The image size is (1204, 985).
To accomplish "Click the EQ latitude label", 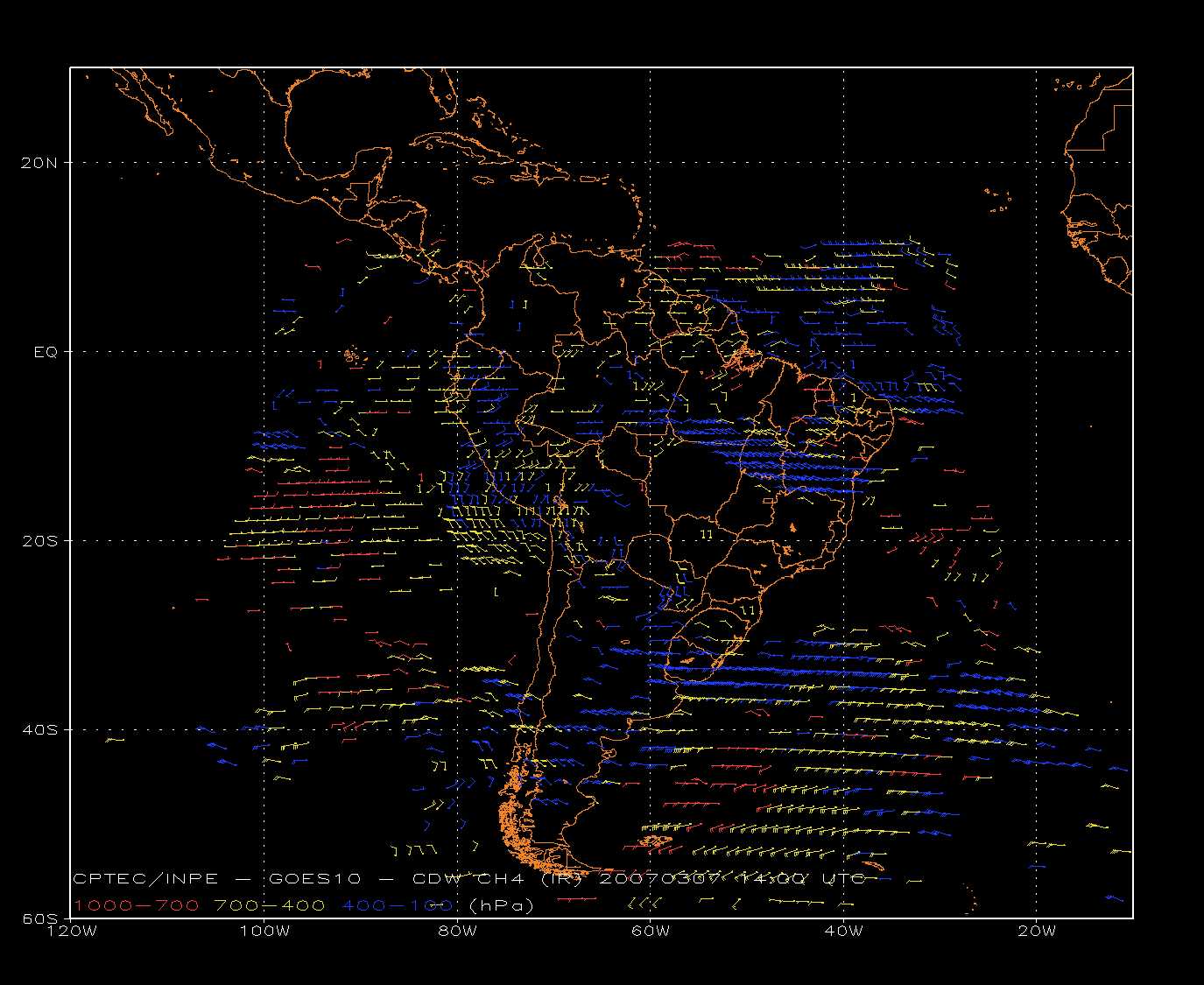I will 46,352.
